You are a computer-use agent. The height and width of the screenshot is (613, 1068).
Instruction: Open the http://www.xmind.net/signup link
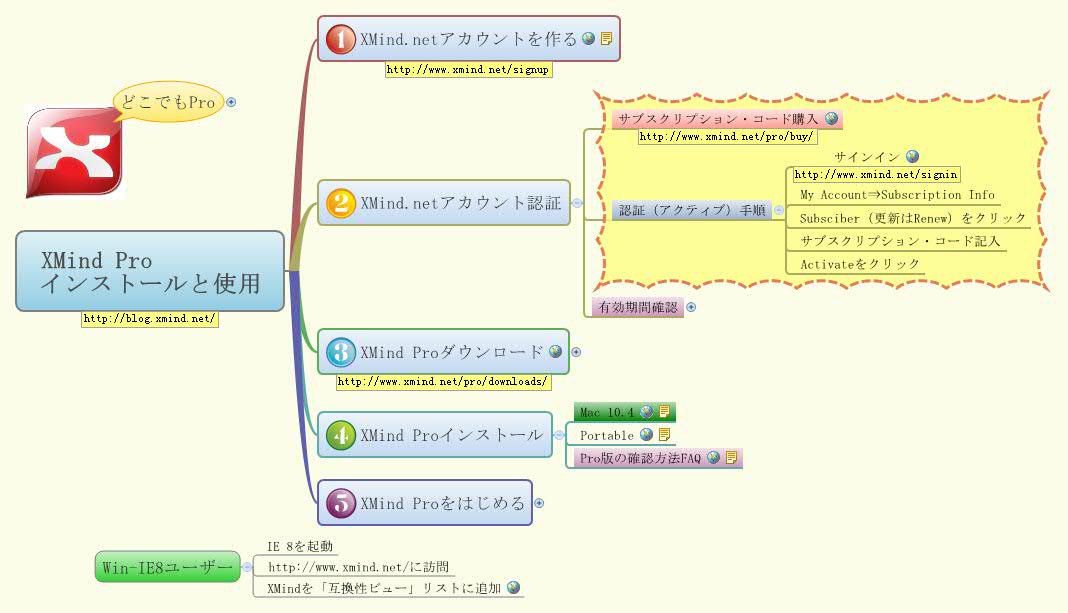pos(467,70)
